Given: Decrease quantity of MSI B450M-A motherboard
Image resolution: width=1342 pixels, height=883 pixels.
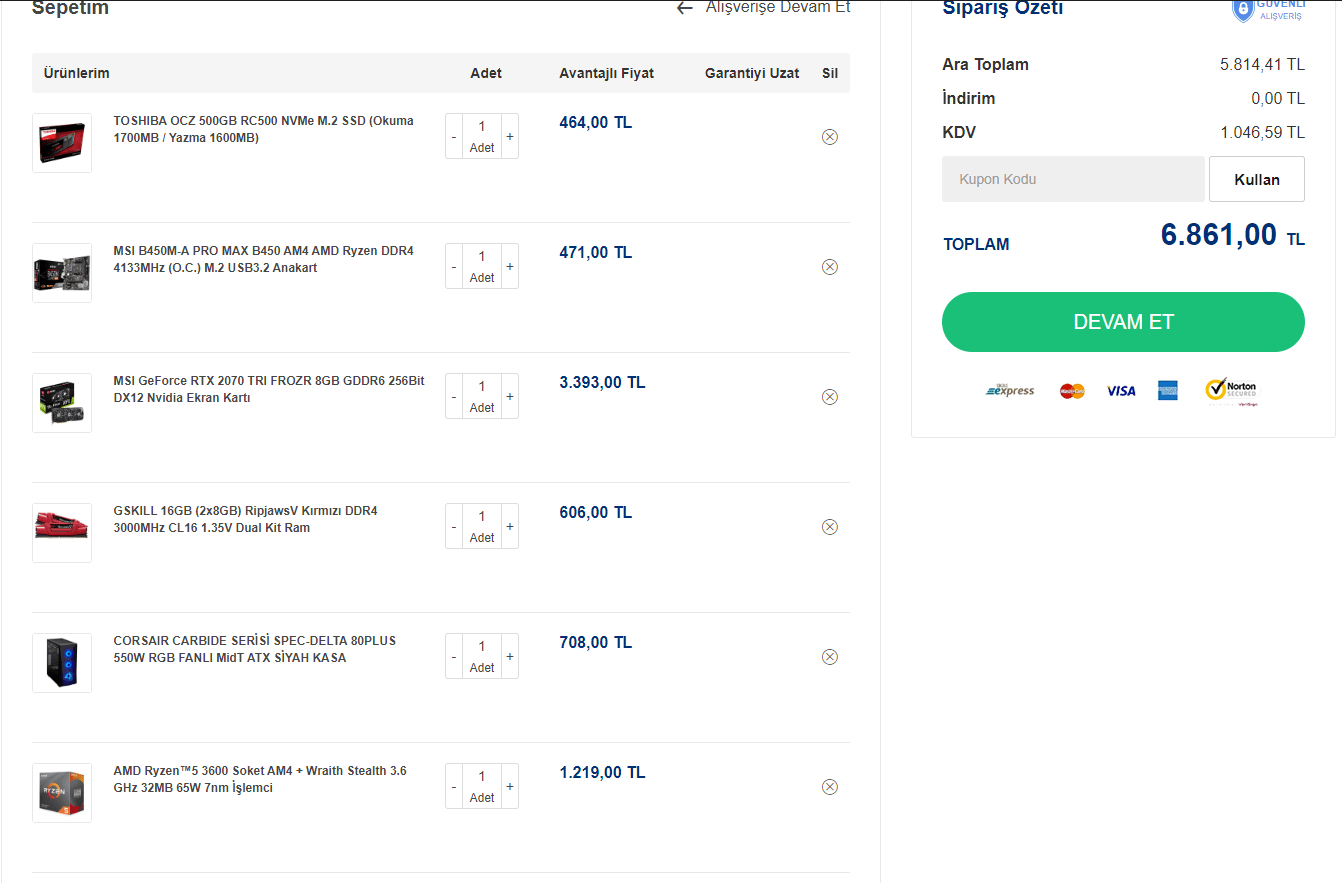Looking at the screenshot, I should 454,266.
